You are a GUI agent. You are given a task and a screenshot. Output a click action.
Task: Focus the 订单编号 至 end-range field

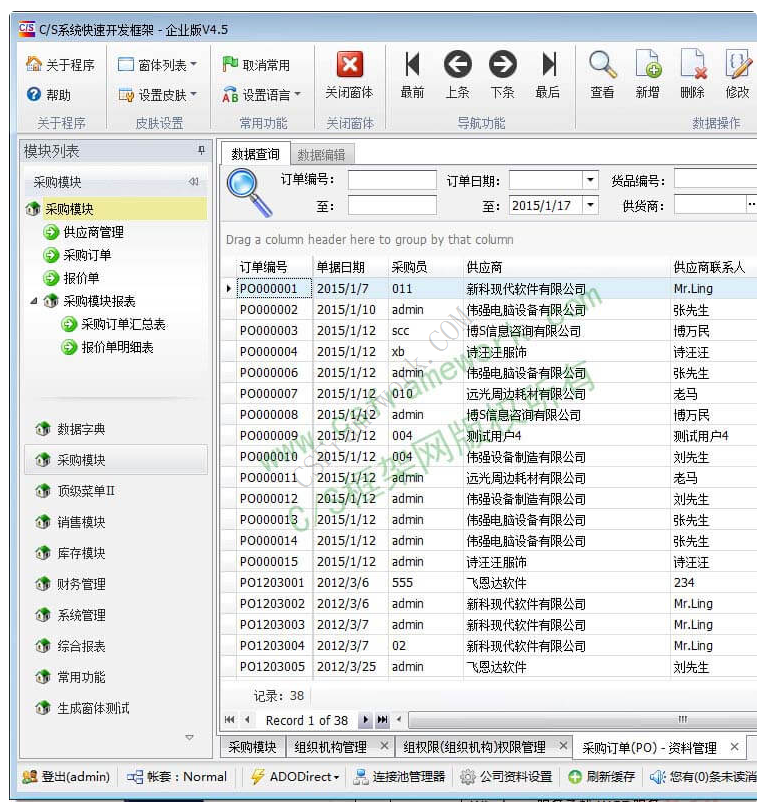click(392, 206)
